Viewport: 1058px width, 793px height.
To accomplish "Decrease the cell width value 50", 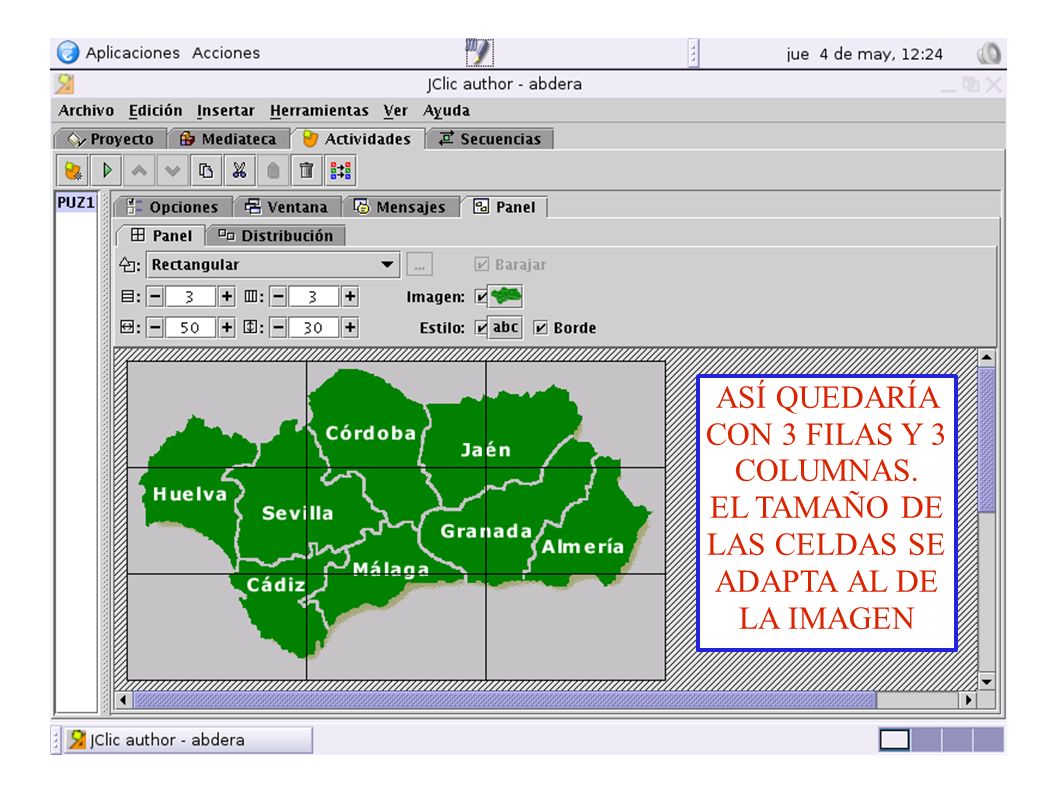I will point(155,327).
